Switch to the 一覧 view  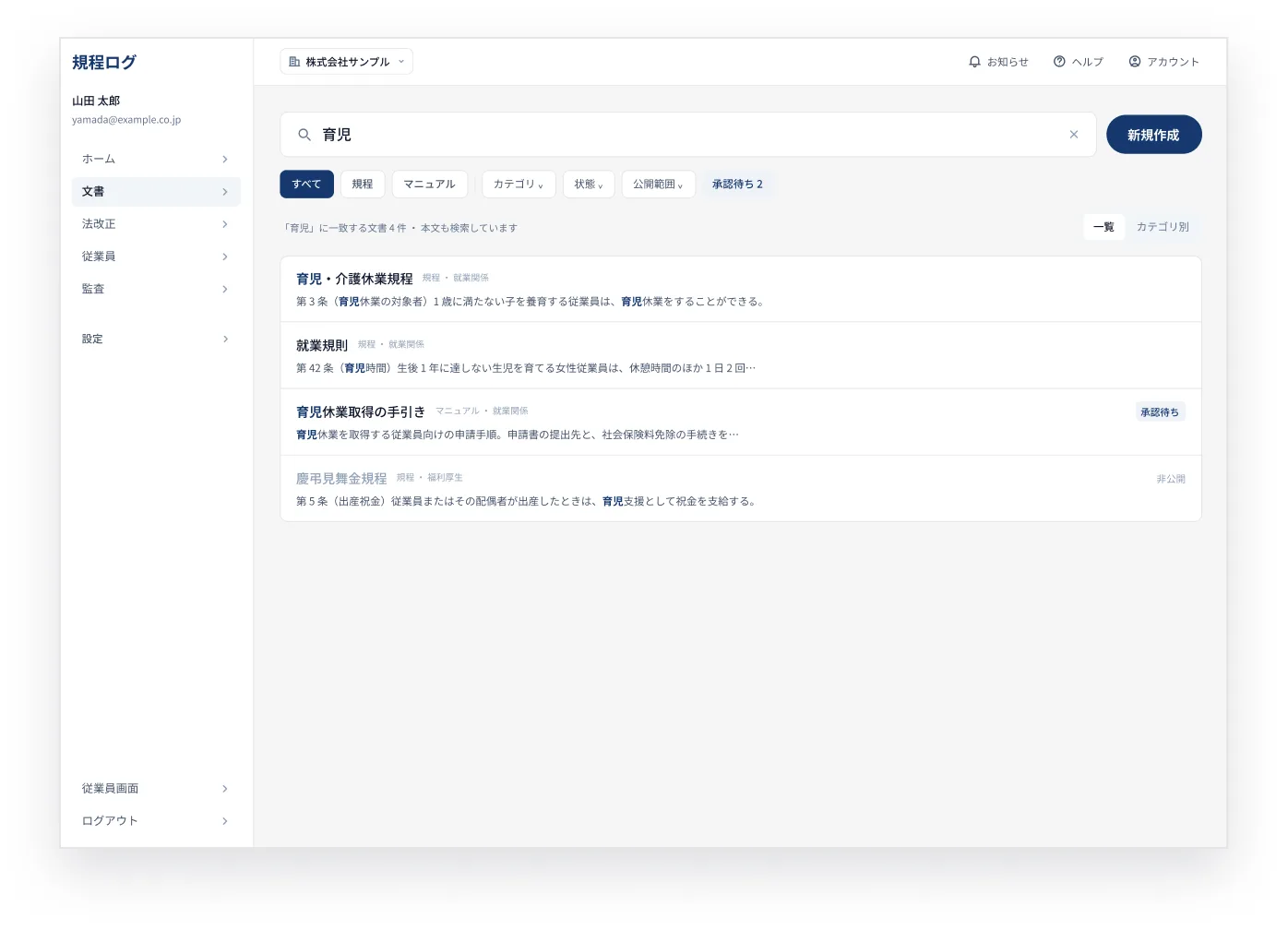pyautogui.click(x=1103, y=227)
